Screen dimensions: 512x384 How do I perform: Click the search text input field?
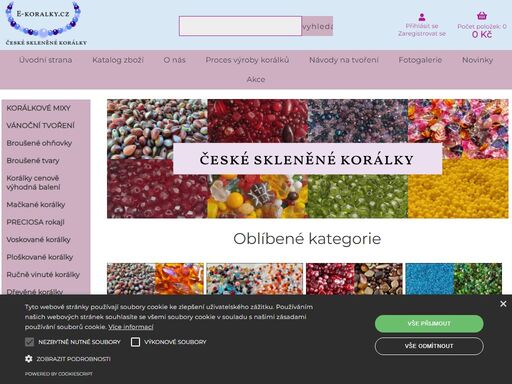coord(240,26)
